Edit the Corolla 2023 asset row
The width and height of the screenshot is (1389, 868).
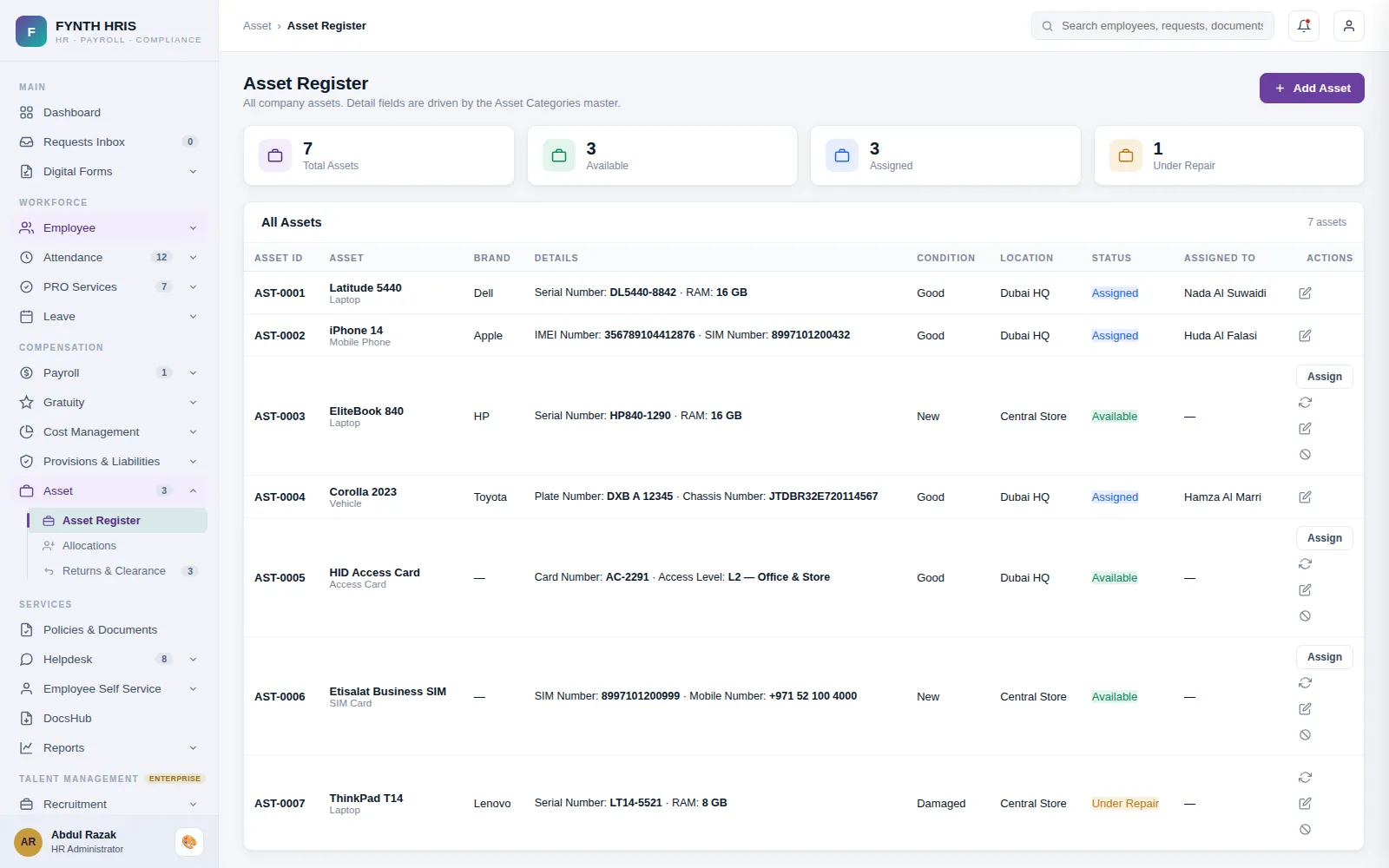pos(1305,497)
